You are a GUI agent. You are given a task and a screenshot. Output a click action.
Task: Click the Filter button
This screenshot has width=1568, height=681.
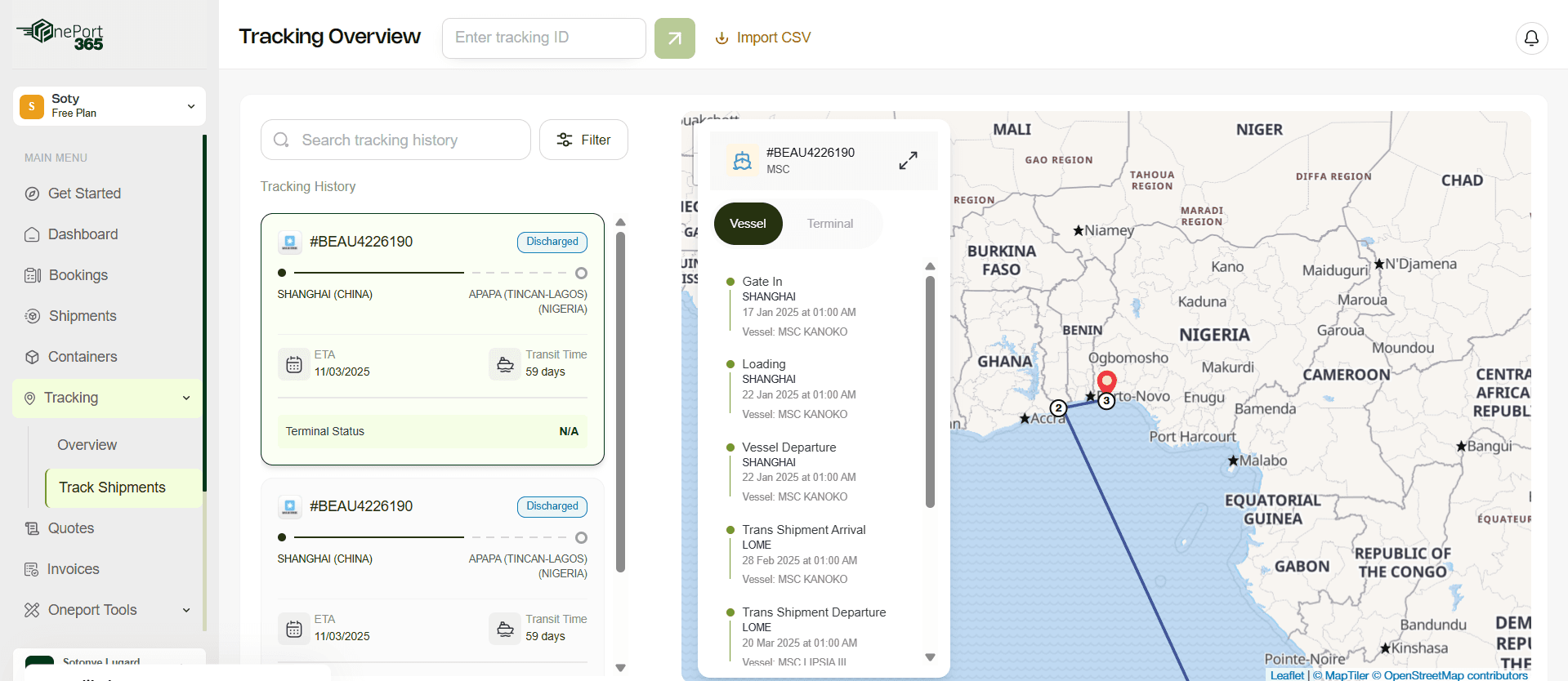(583, 140)
